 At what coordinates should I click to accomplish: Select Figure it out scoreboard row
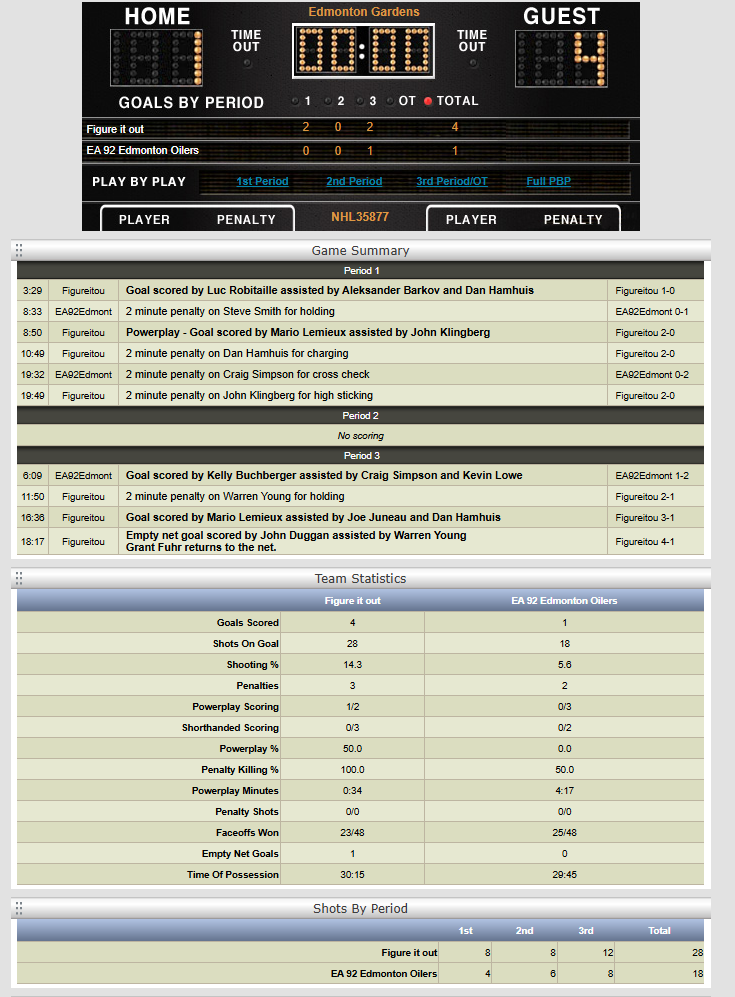(361, 129)
